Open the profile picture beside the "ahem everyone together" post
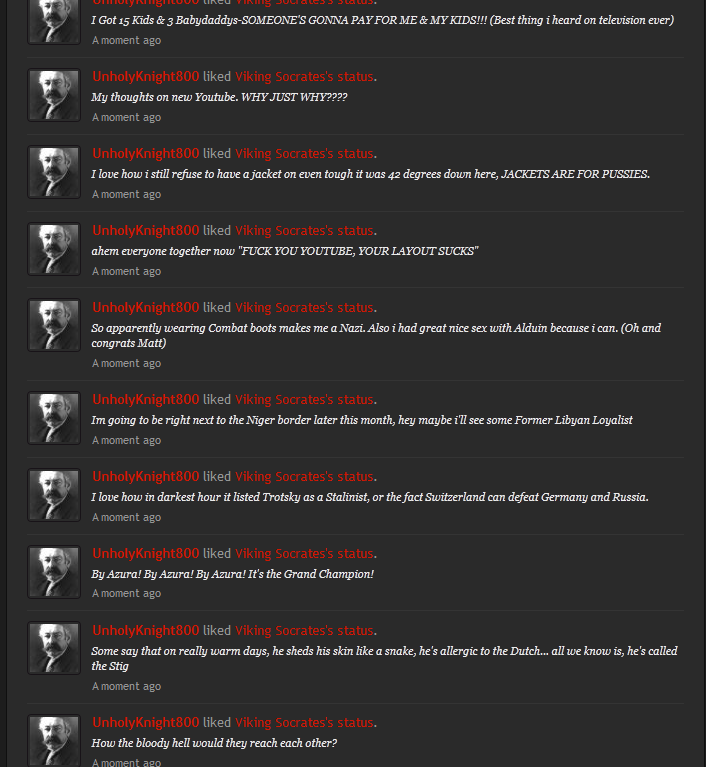 54,249
